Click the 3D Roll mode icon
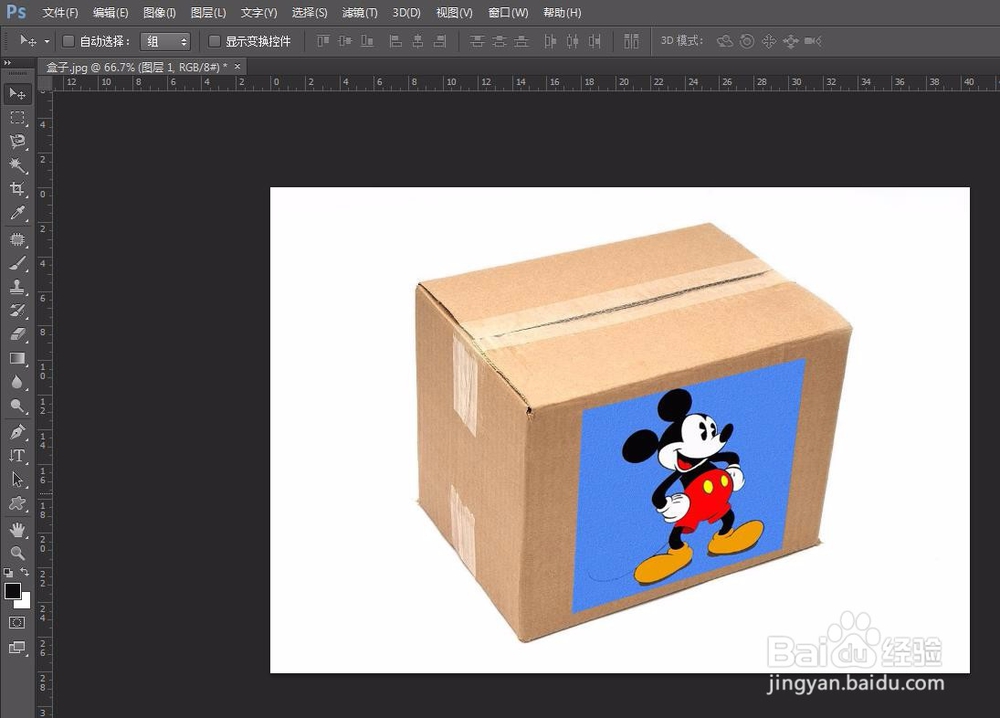 click(747, 41)
